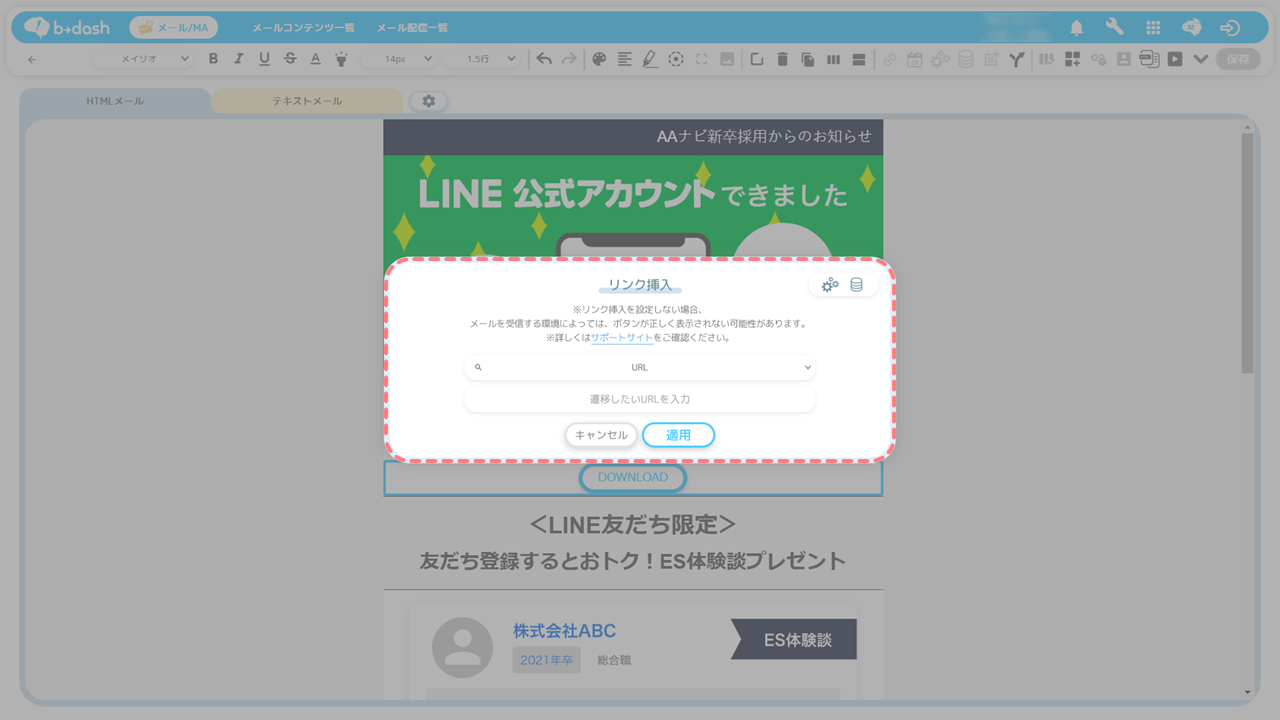Click the play preview icon
The width and height of the screenshot is (1280, 720).
(1175, 59)
